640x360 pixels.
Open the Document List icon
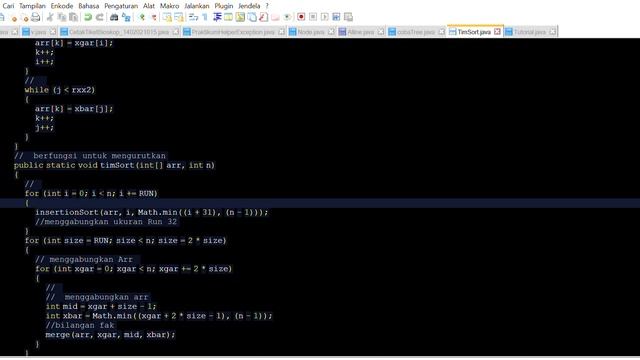click(252, 17)
